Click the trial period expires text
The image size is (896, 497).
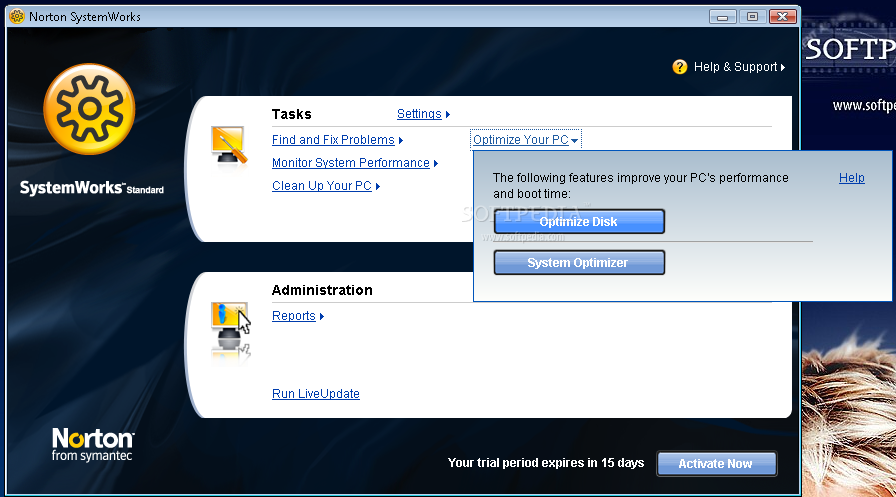coord(546,463)
